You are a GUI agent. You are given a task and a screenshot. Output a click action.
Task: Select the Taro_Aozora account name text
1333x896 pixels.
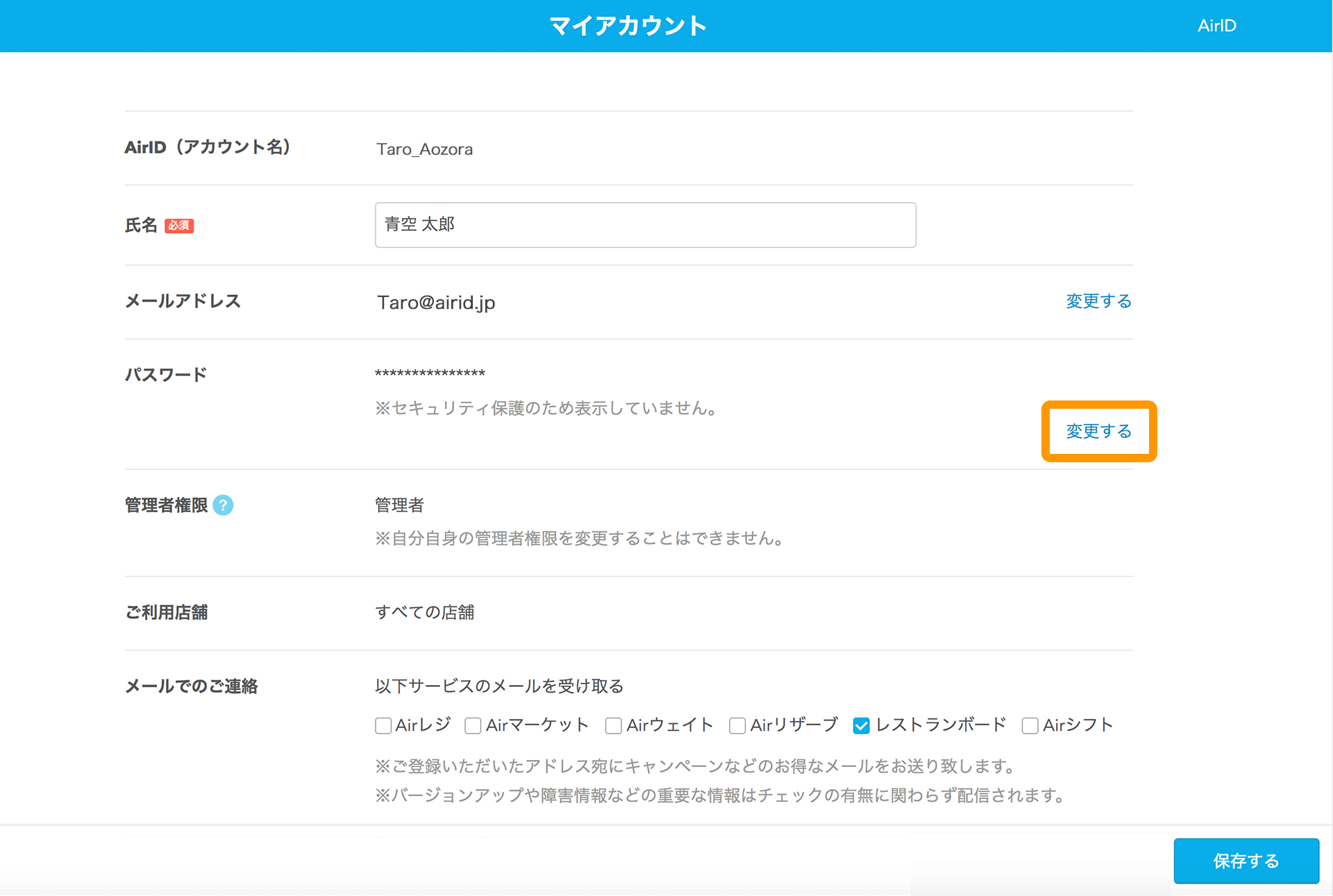tap(425, 149)
